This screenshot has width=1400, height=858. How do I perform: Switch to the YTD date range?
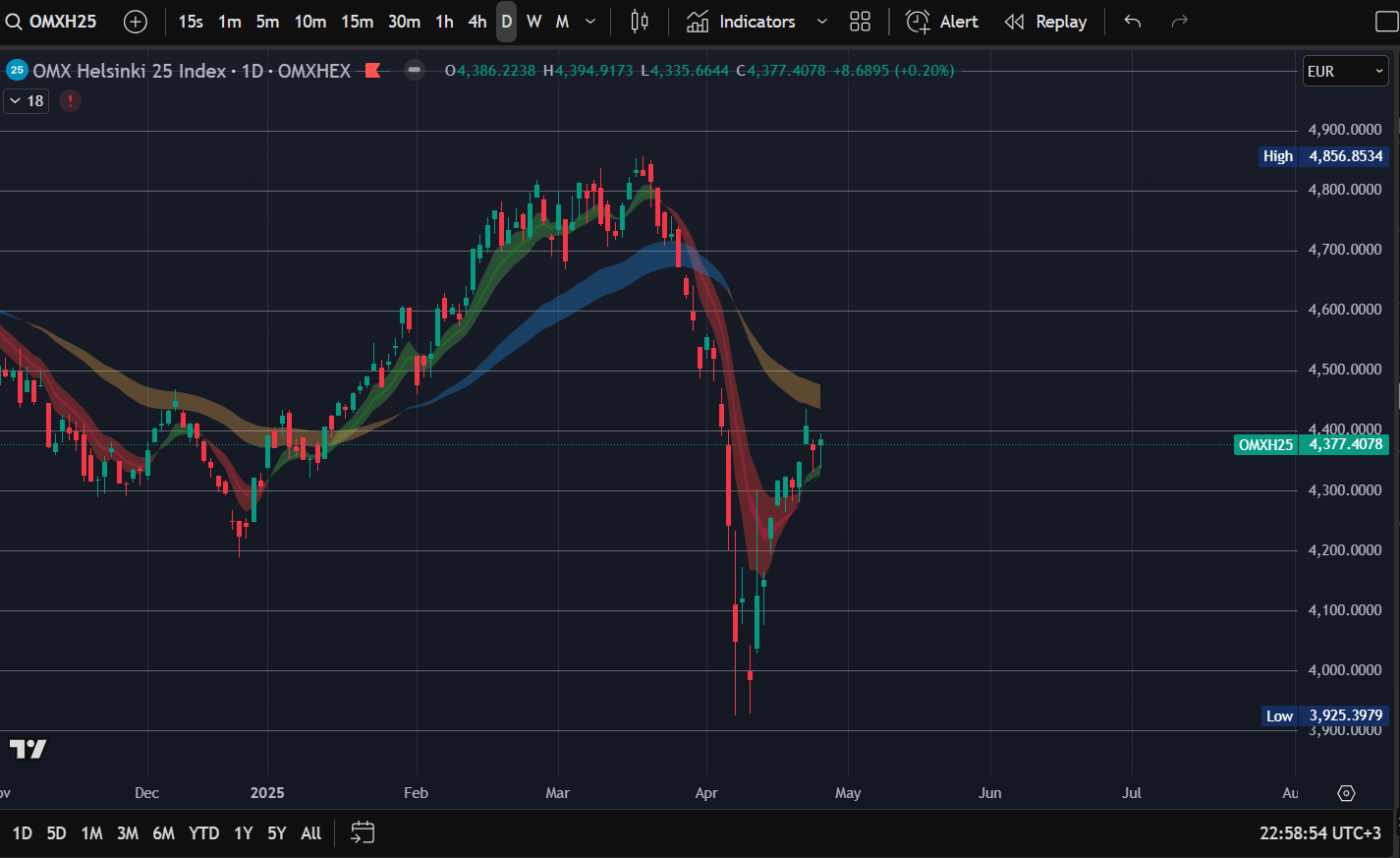[x=203, y=833]
